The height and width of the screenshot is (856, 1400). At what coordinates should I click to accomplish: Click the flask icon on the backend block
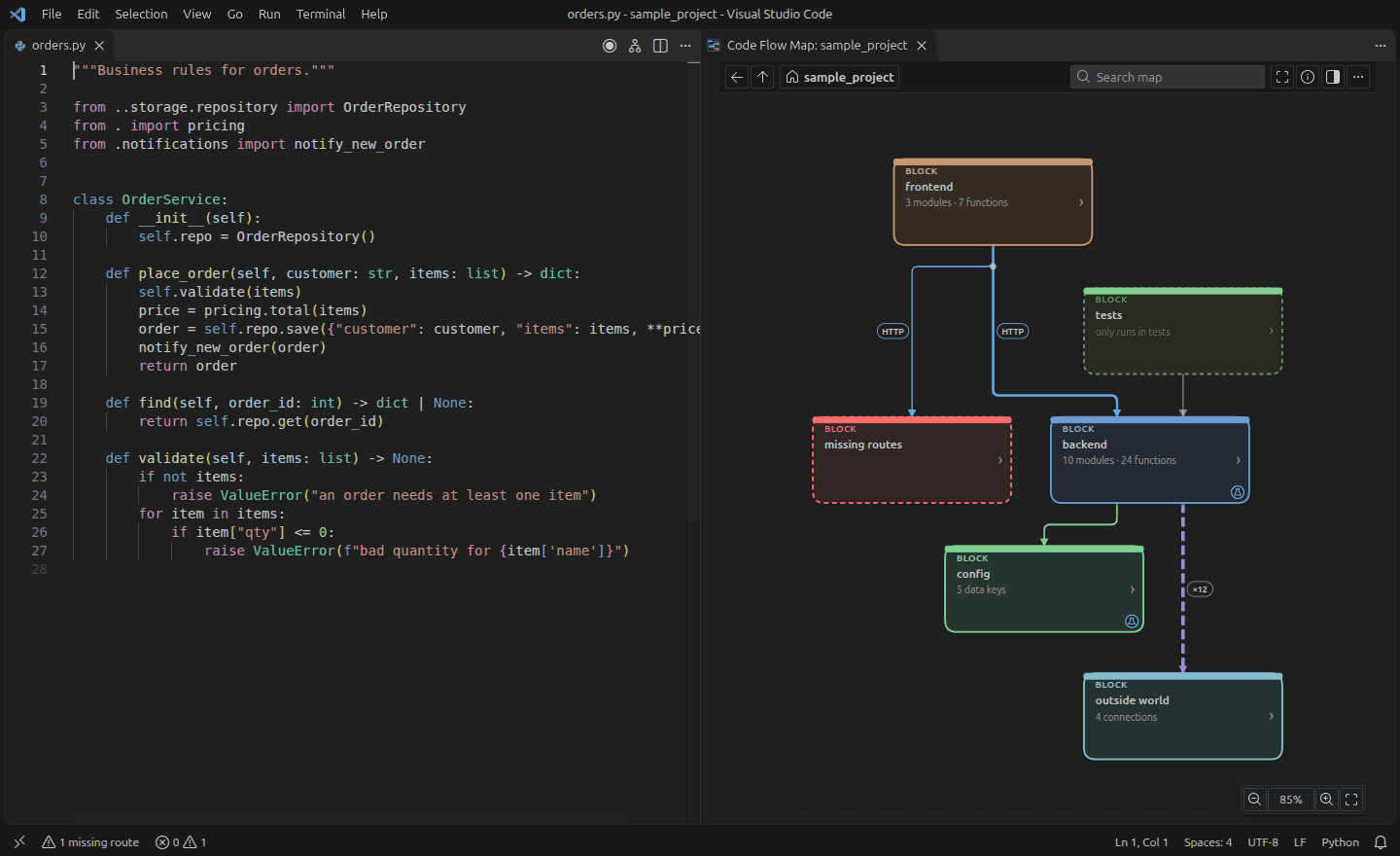coord(1238,492)
